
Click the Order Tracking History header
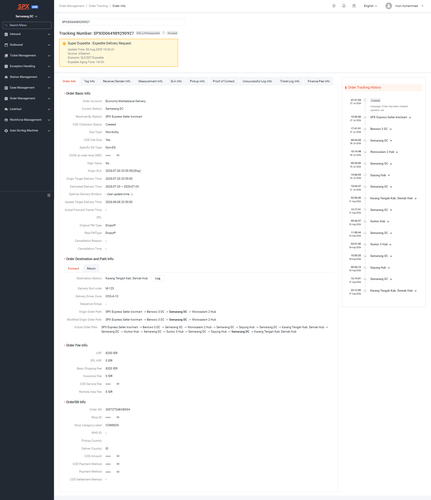pyautogui.click(x=383, y=87)
